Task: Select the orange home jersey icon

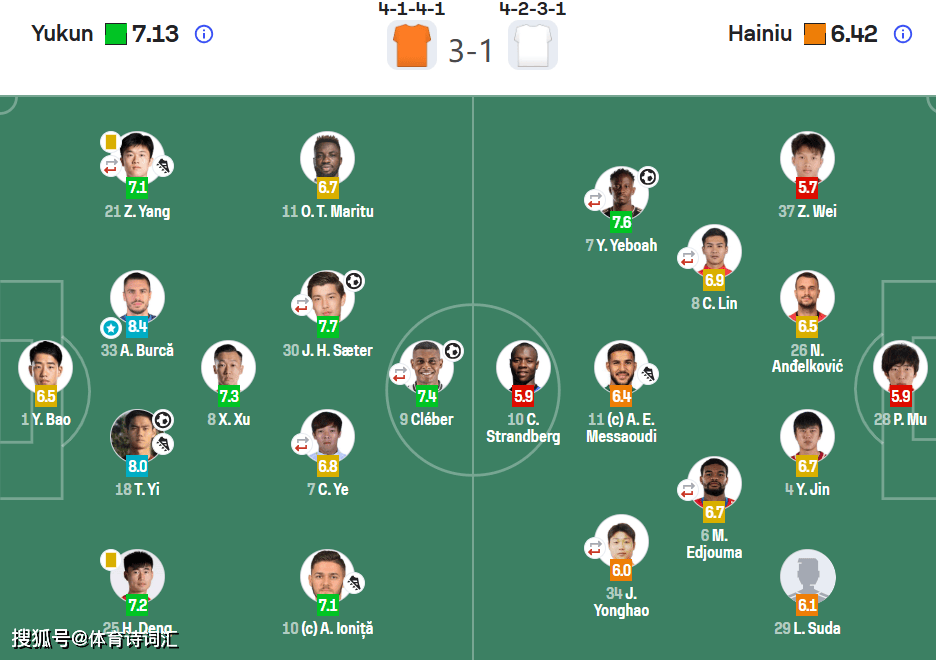Action: [x=411, y=45]
